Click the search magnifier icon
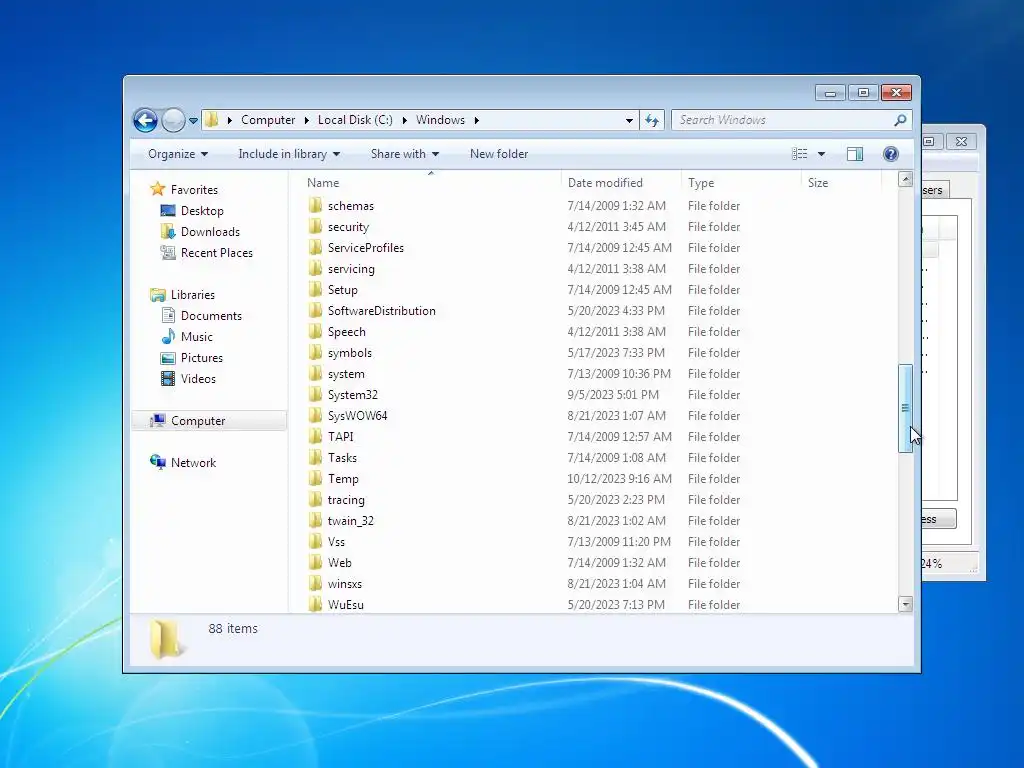Screen dimensions: 1024x768 pos(900,120)
